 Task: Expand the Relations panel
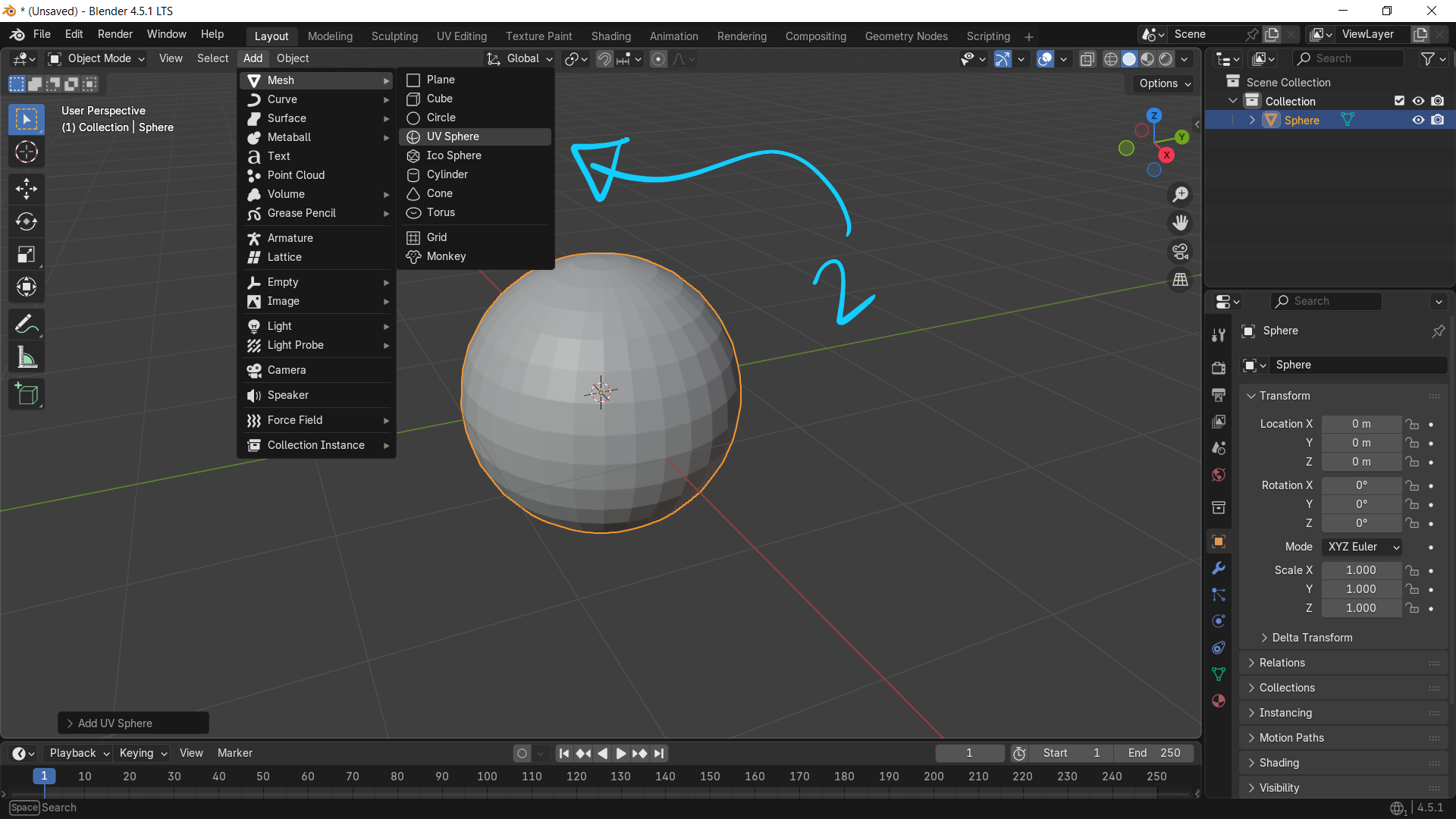[1344, 663]
